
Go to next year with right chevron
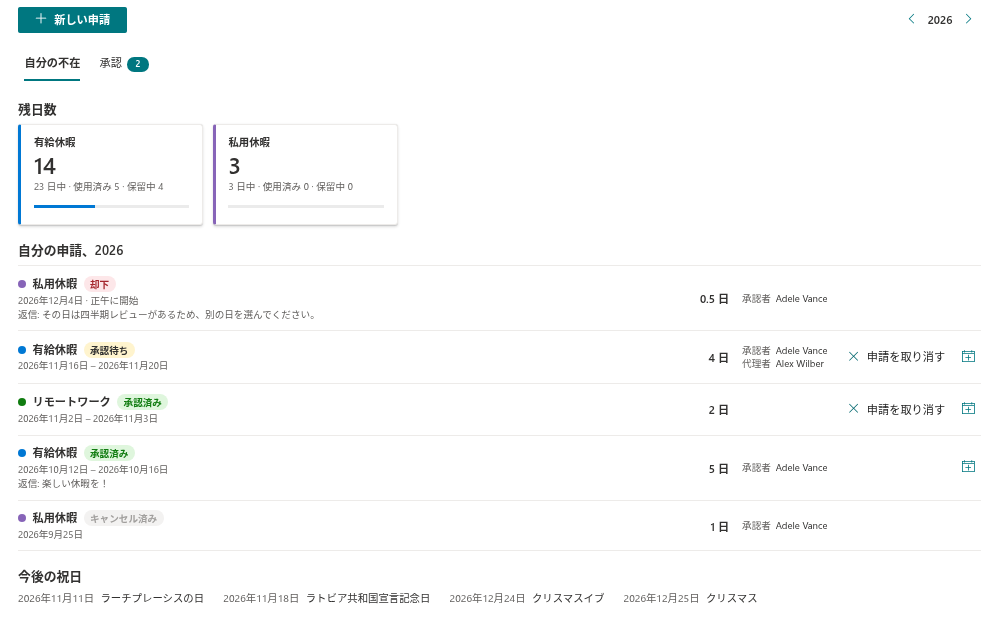[x=968, y=19]
